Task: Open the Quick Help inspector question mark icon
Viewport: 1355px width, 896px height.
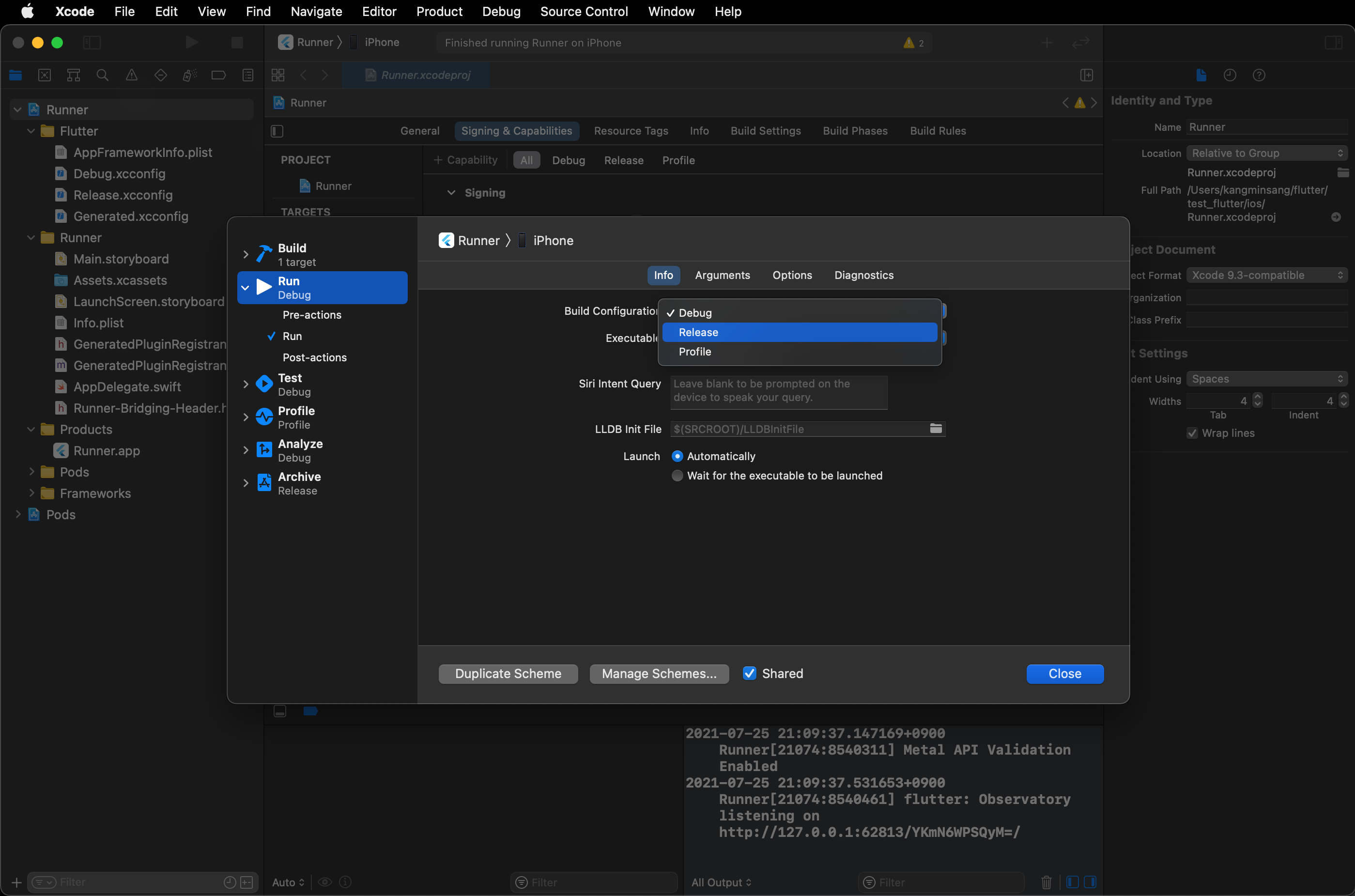Action: coord(1260,75)
